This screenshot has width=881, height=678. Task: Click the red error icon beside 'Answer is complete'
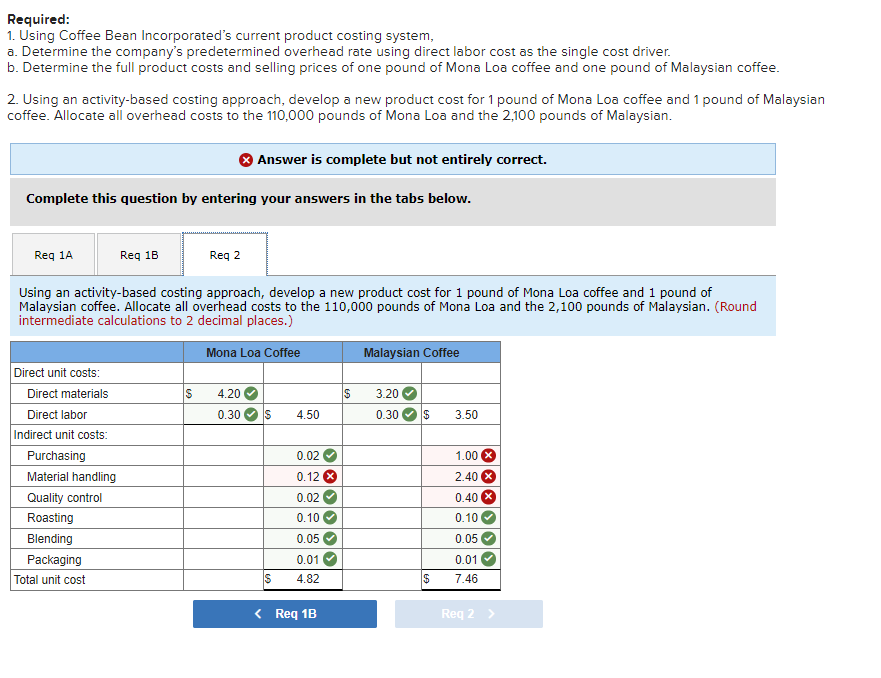coord(246,160)
